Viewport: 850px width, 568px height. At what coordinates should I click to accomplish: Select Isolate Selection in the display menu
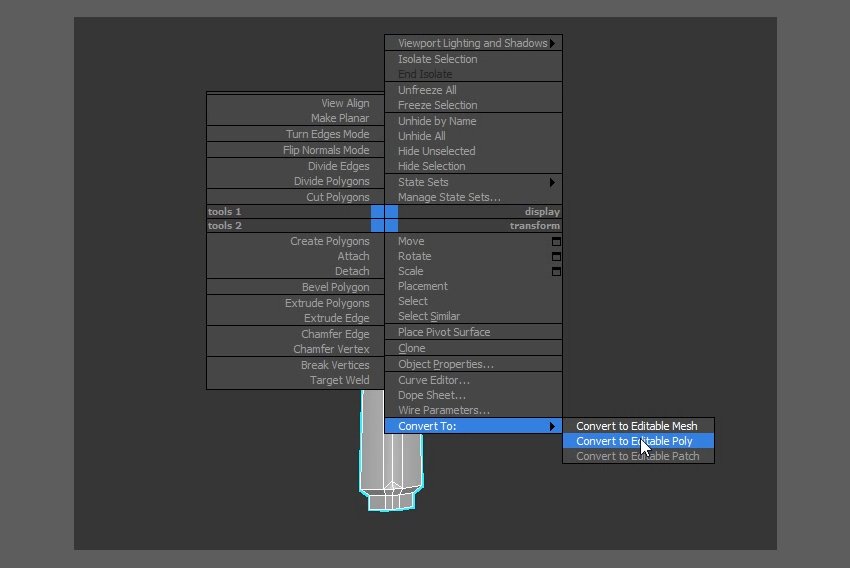pos(437,59)
